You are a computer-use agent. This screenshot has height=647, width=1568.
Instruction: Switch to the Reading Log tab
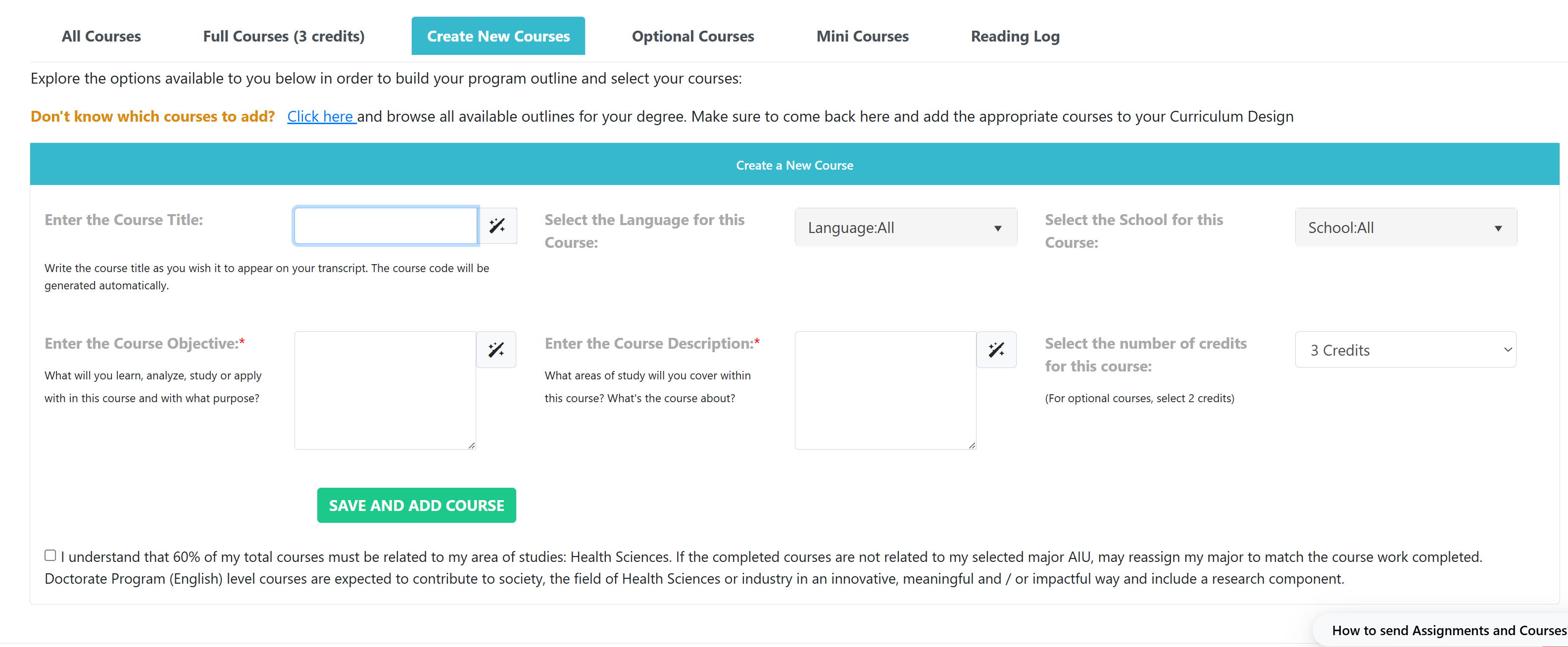pos(1015,37)
